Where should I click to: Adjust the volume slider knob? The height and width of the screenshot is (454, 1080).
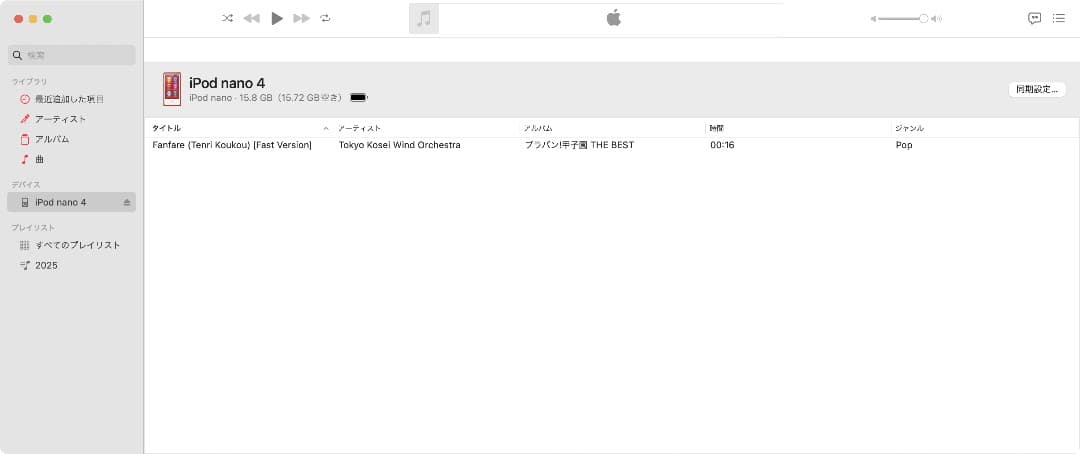924,19
